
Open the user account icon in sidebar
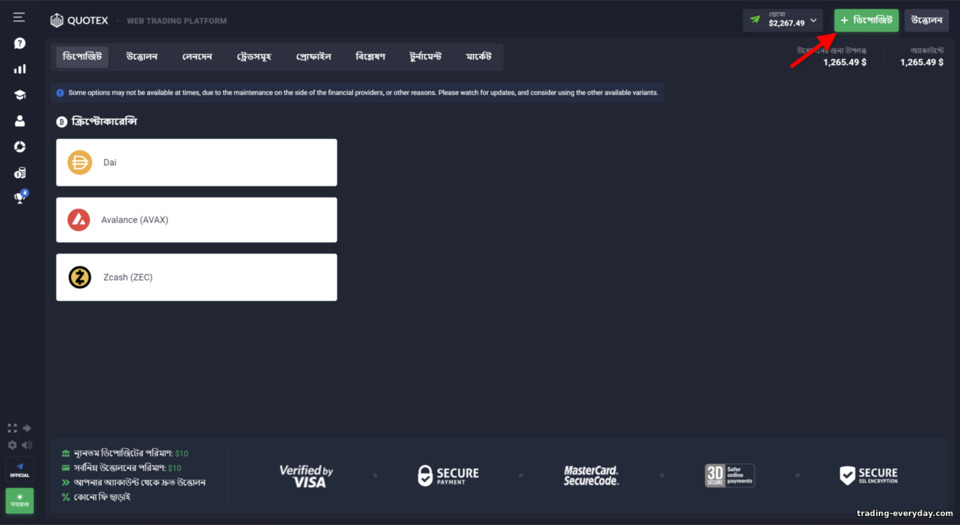click(x=20, y=121)
